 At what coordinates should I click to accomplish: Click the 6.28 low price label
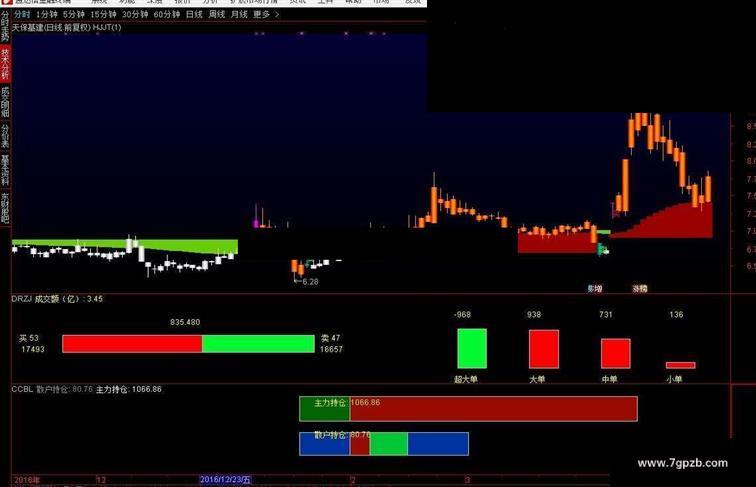pos(310,282)
